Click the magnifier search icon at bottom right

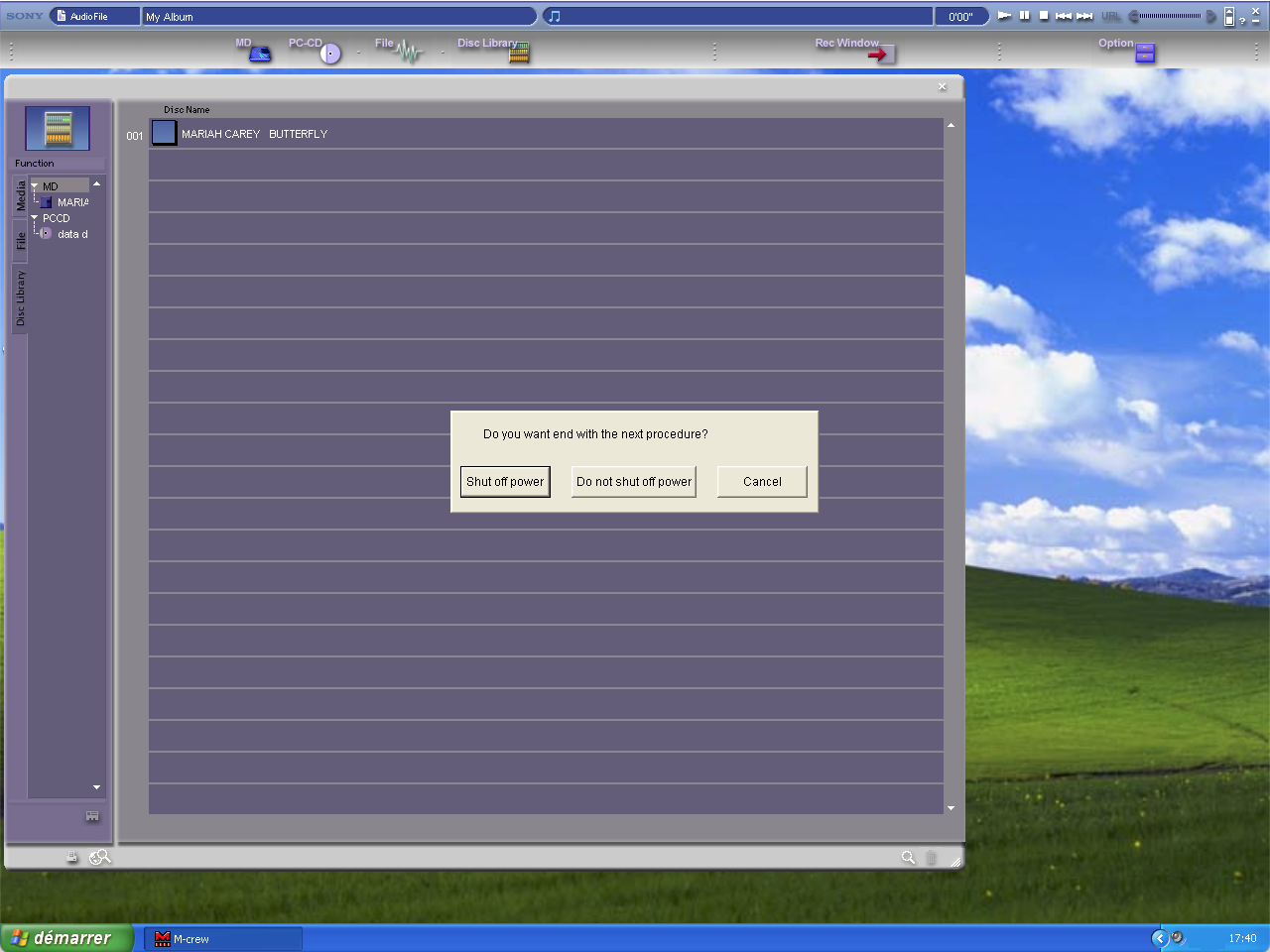pyautogui.click(x=908, y=858)
